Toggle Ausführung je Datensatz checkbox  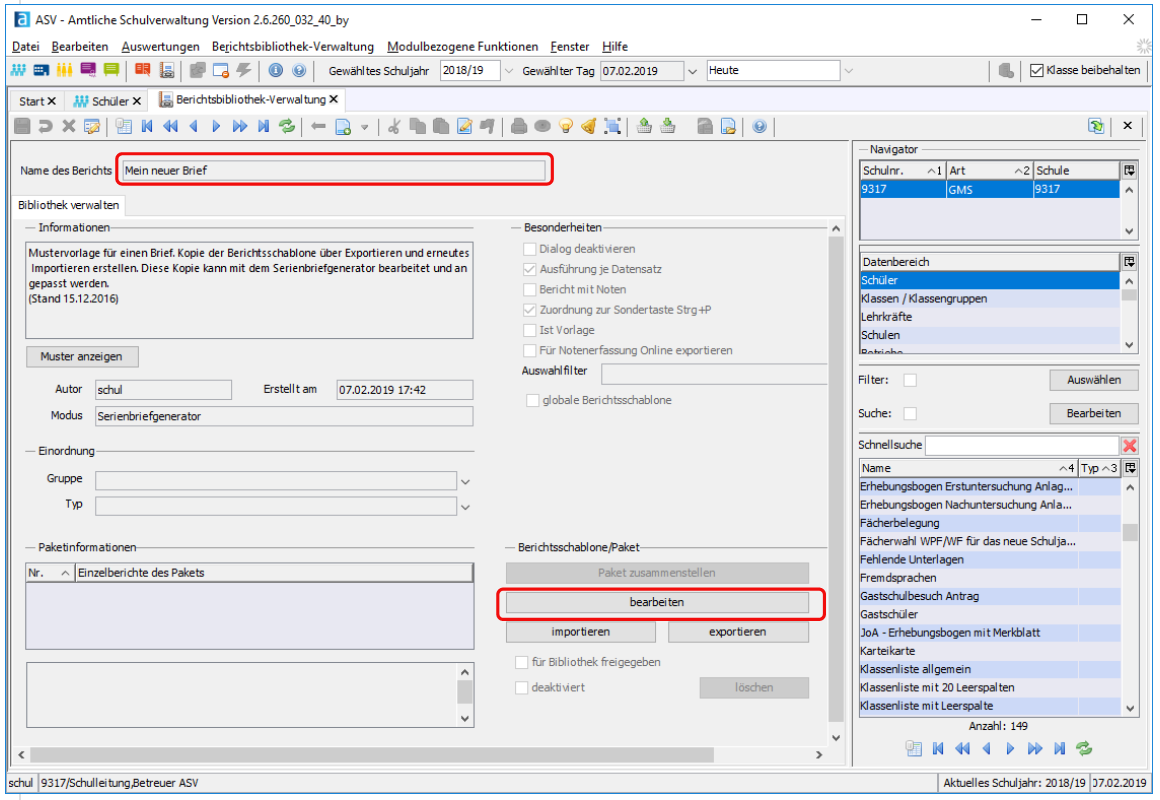530,269
